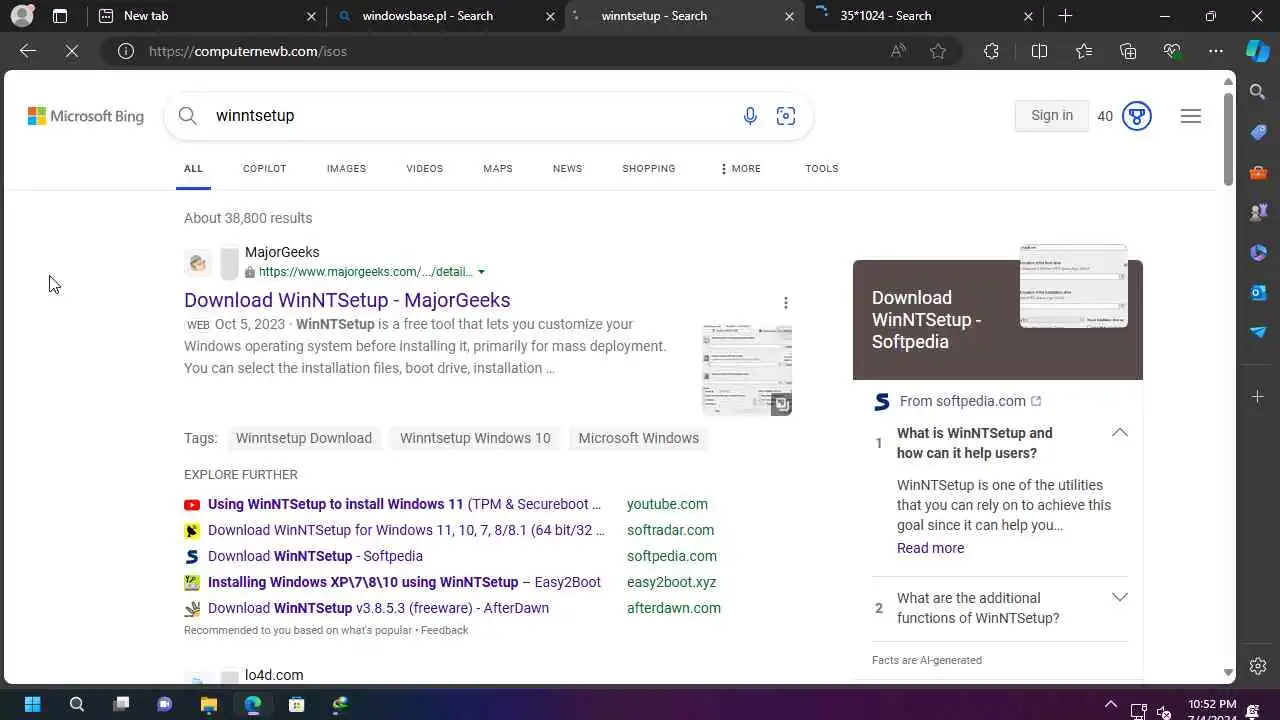Image resolution: width=1280 pixels, height=720 pixels.
Task: Expand the additional functions of WinNTSetup question
Action: [x=1119, y=598]
